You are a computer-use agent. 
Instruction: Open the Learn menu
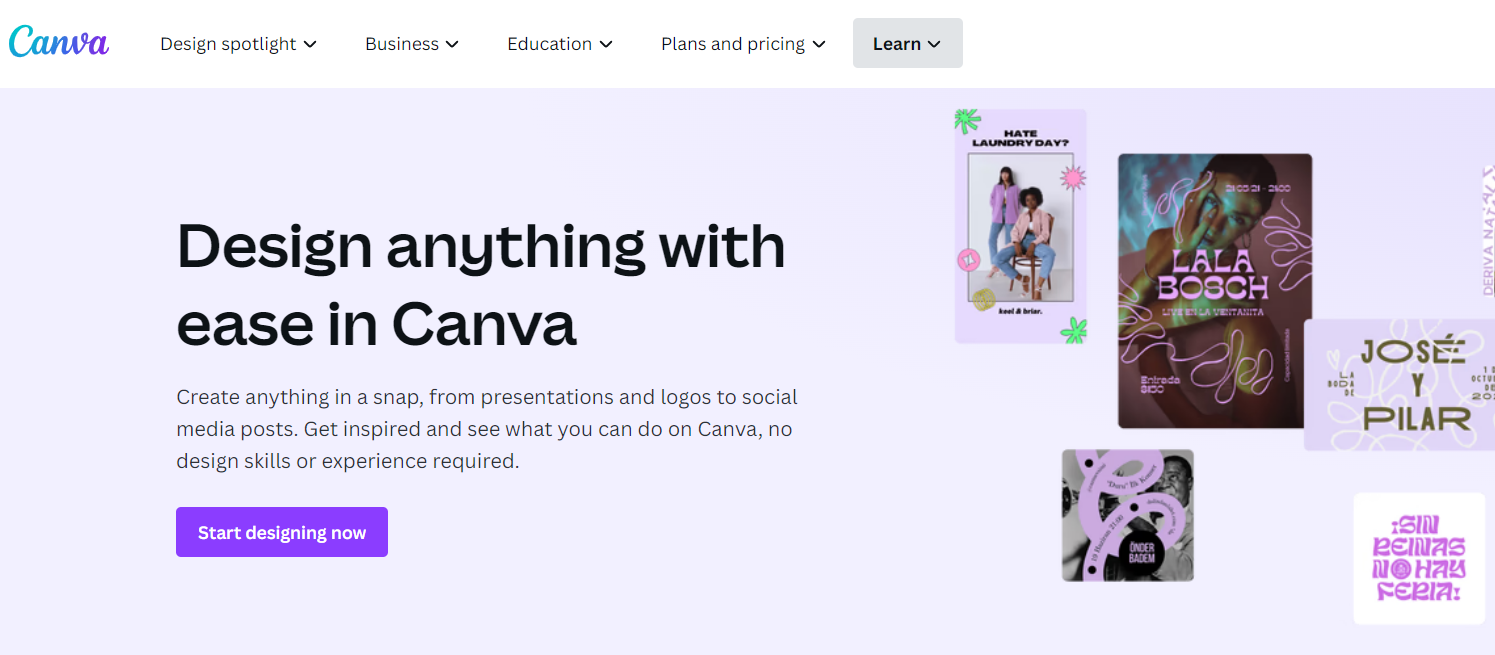tap(908, 43)
